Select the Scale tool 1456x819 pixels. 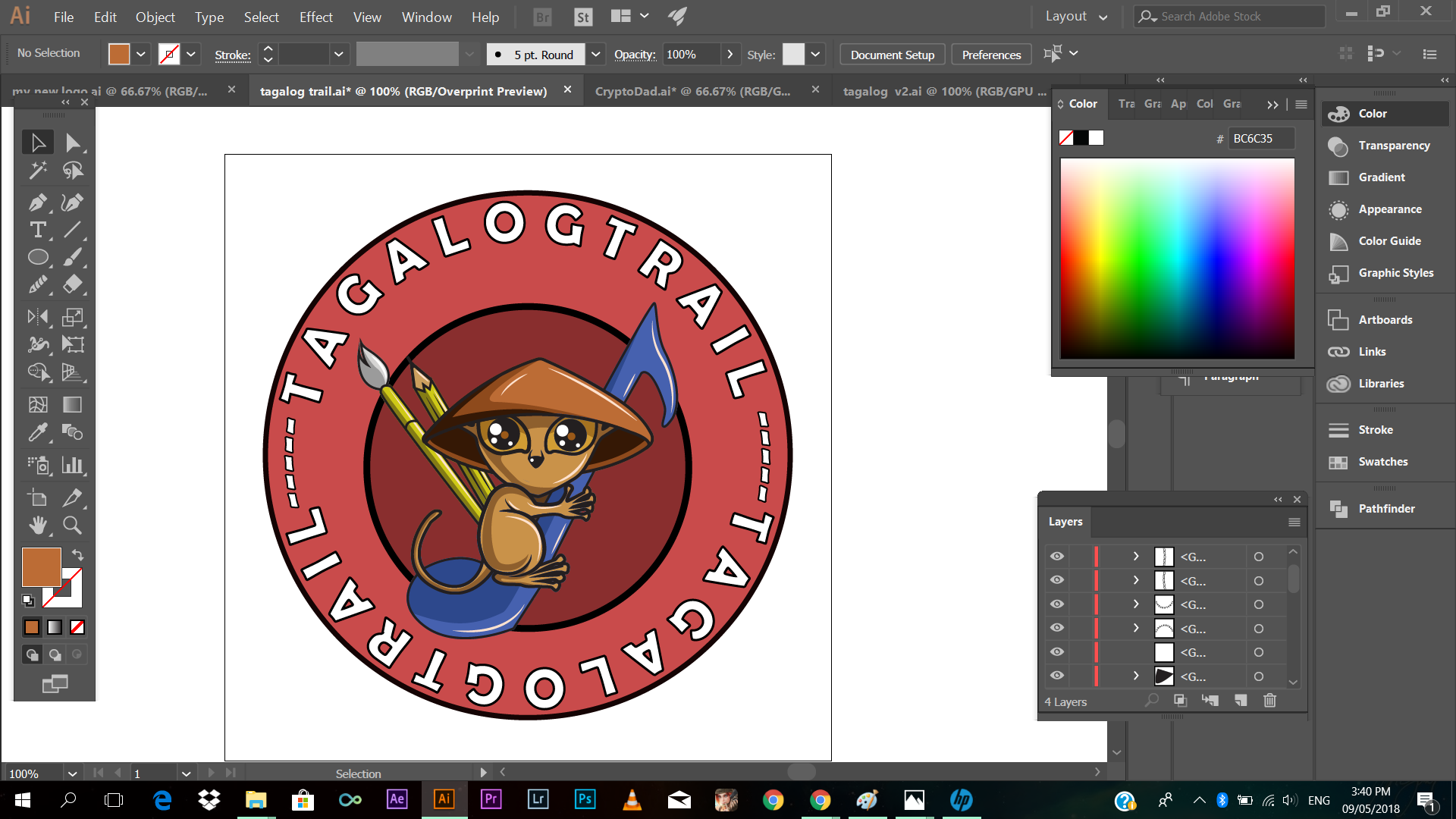pos(72,317)
